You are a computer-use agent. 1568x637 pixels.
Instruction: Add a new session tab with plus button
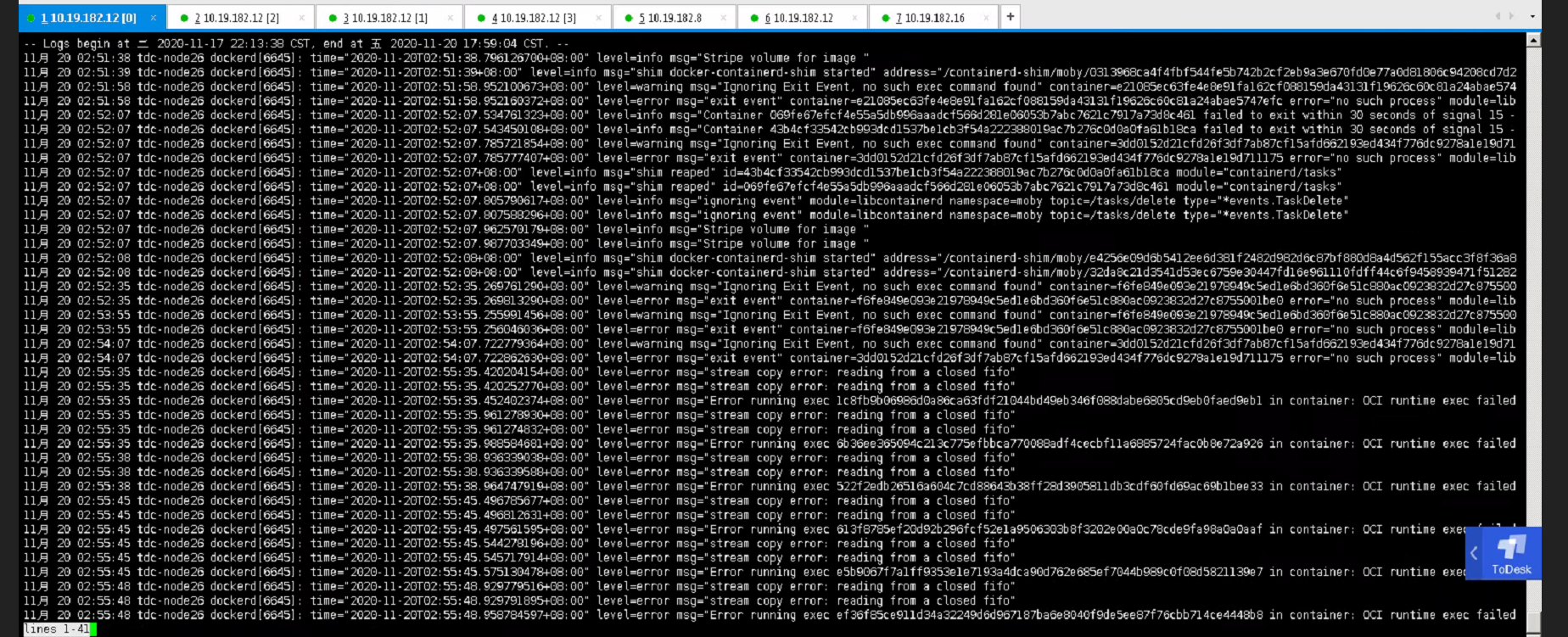pyautogui.click(x=1010, y=17)
